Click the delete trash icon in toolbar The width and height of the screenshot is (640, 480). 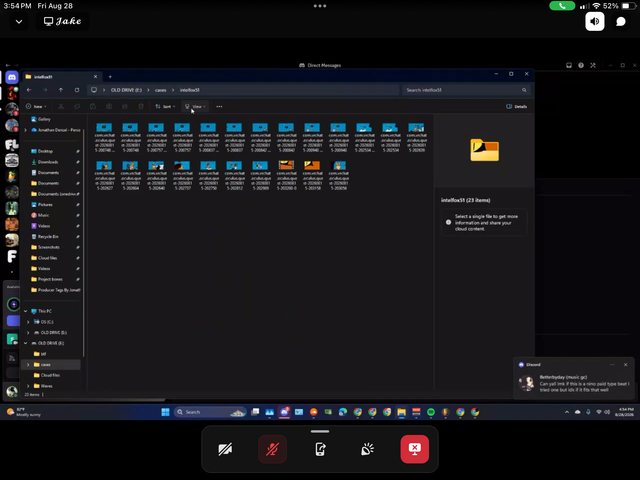141,107
